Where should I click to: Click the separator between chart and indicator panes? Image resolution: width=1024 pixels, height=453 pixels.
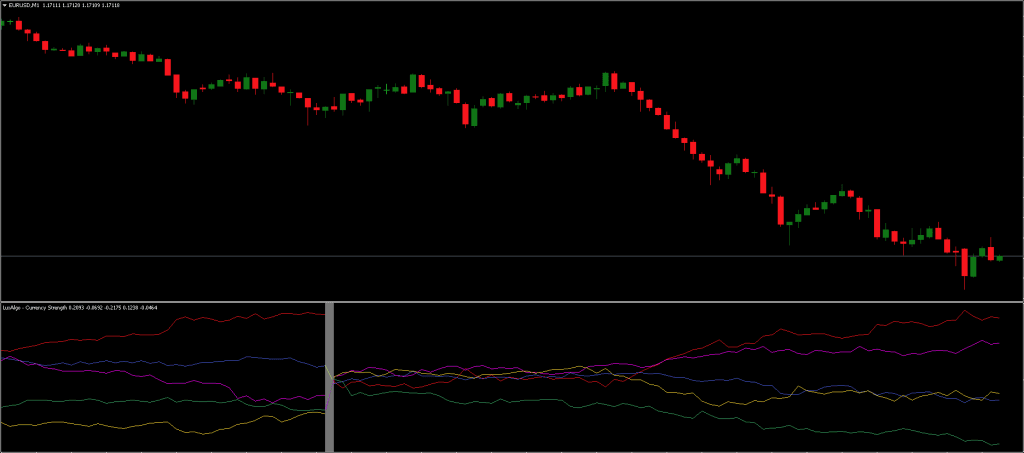512,301
